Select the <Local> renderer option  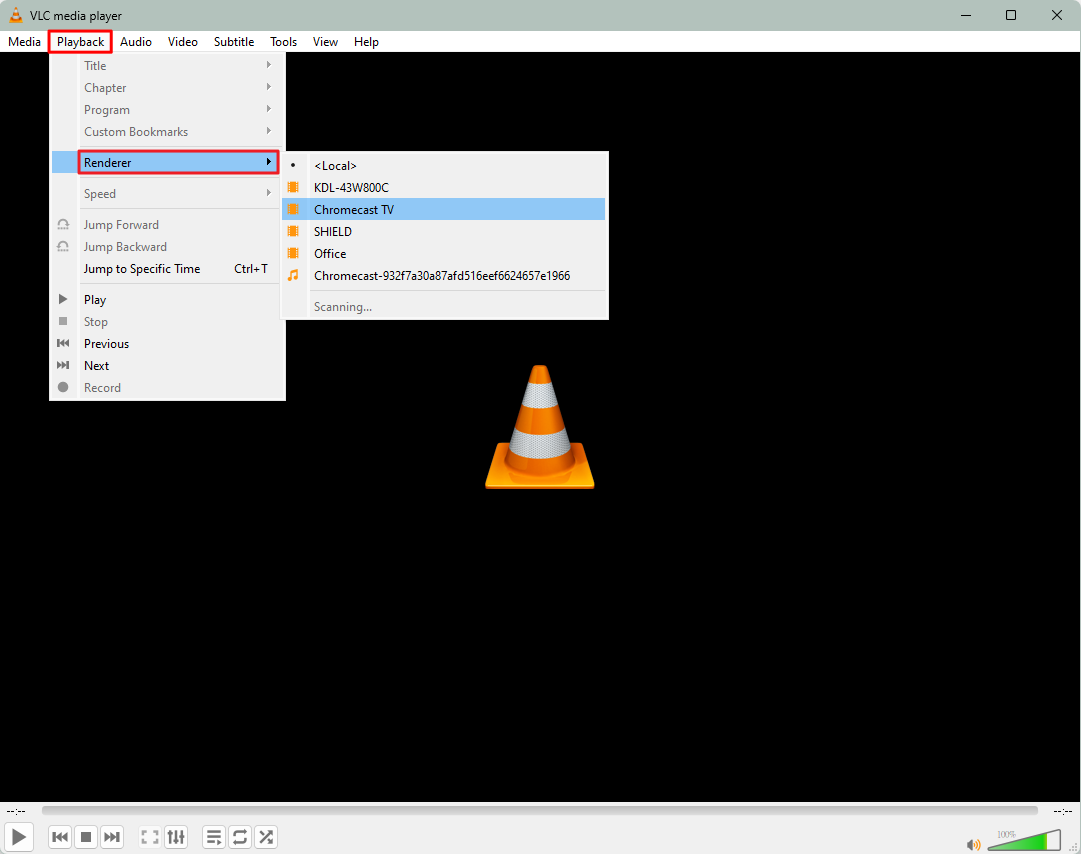[x=443, y=165]
